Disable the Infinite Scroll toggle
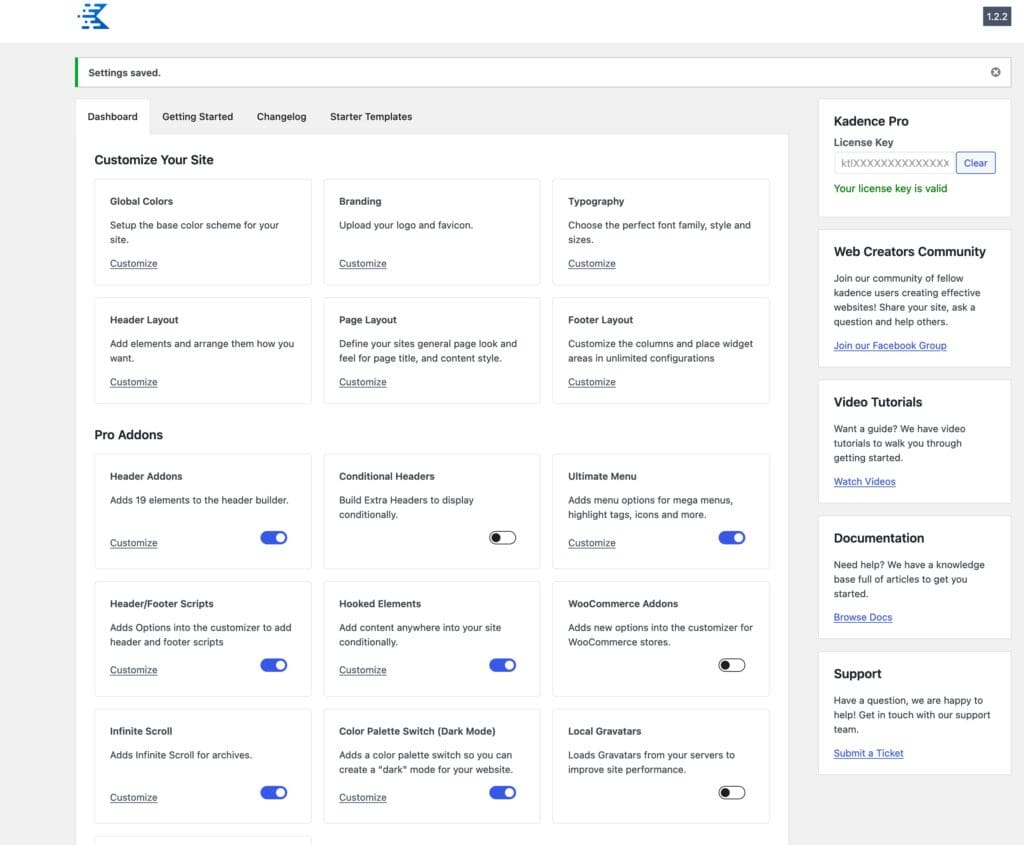This screenshot has height=845, width=1024. click(274, 792)
